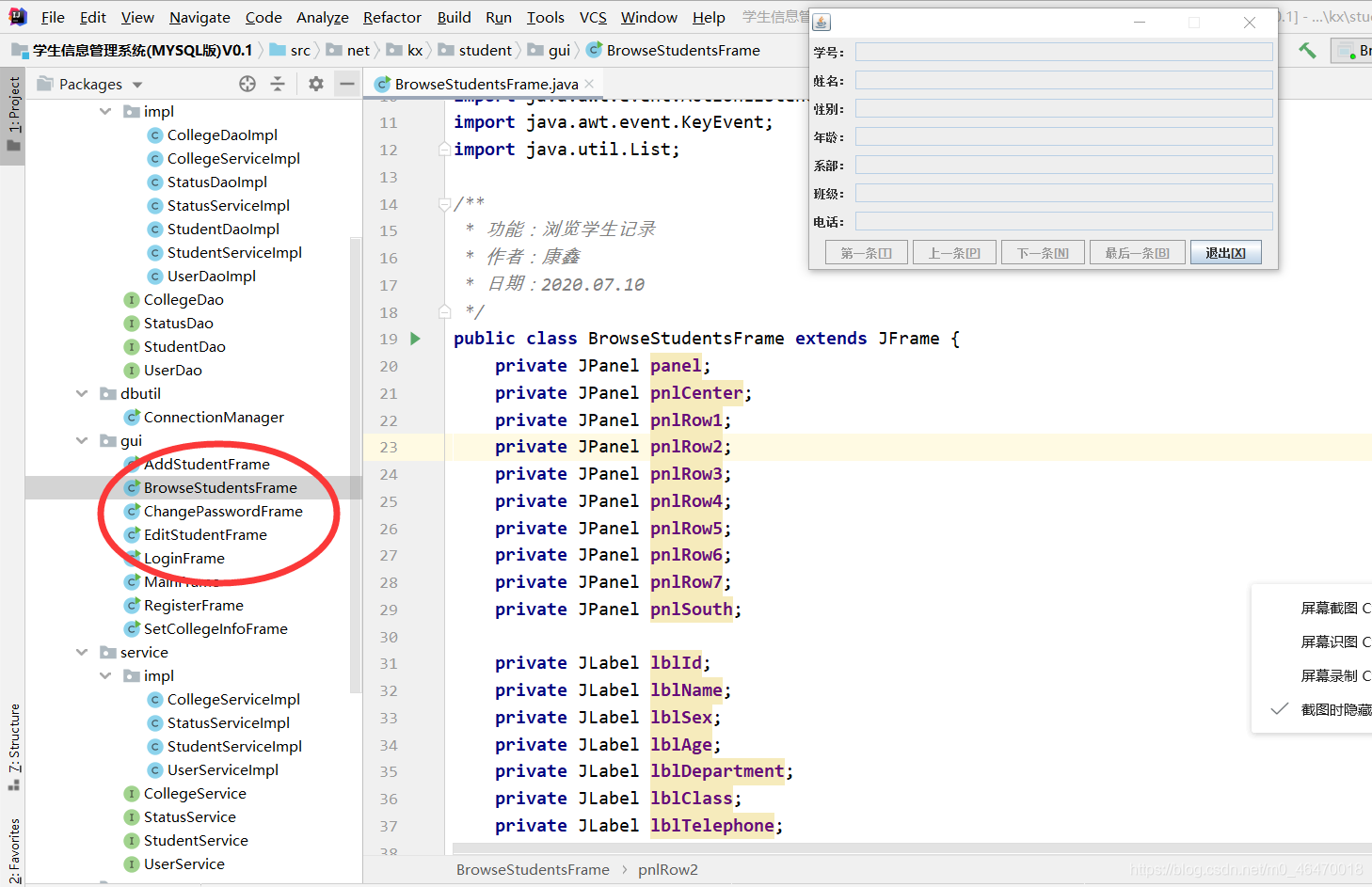Click the 姓名 text field
Screen dimensions: 1372x887
point(1063,80)
